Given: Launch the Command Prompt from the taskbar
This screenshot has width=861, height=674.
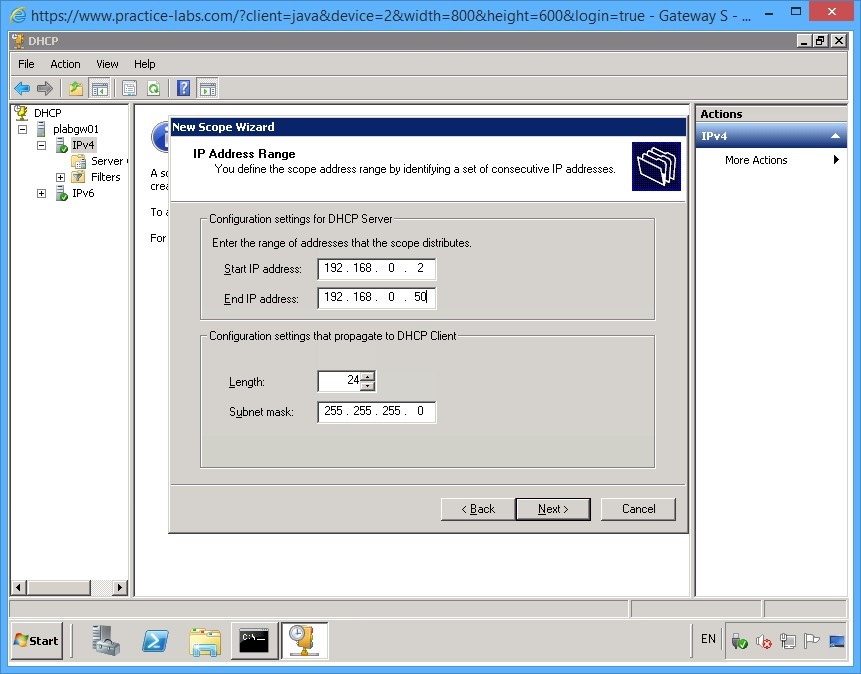Looking at the screenshot, I should pyautogui.click(x=255, y=641).
